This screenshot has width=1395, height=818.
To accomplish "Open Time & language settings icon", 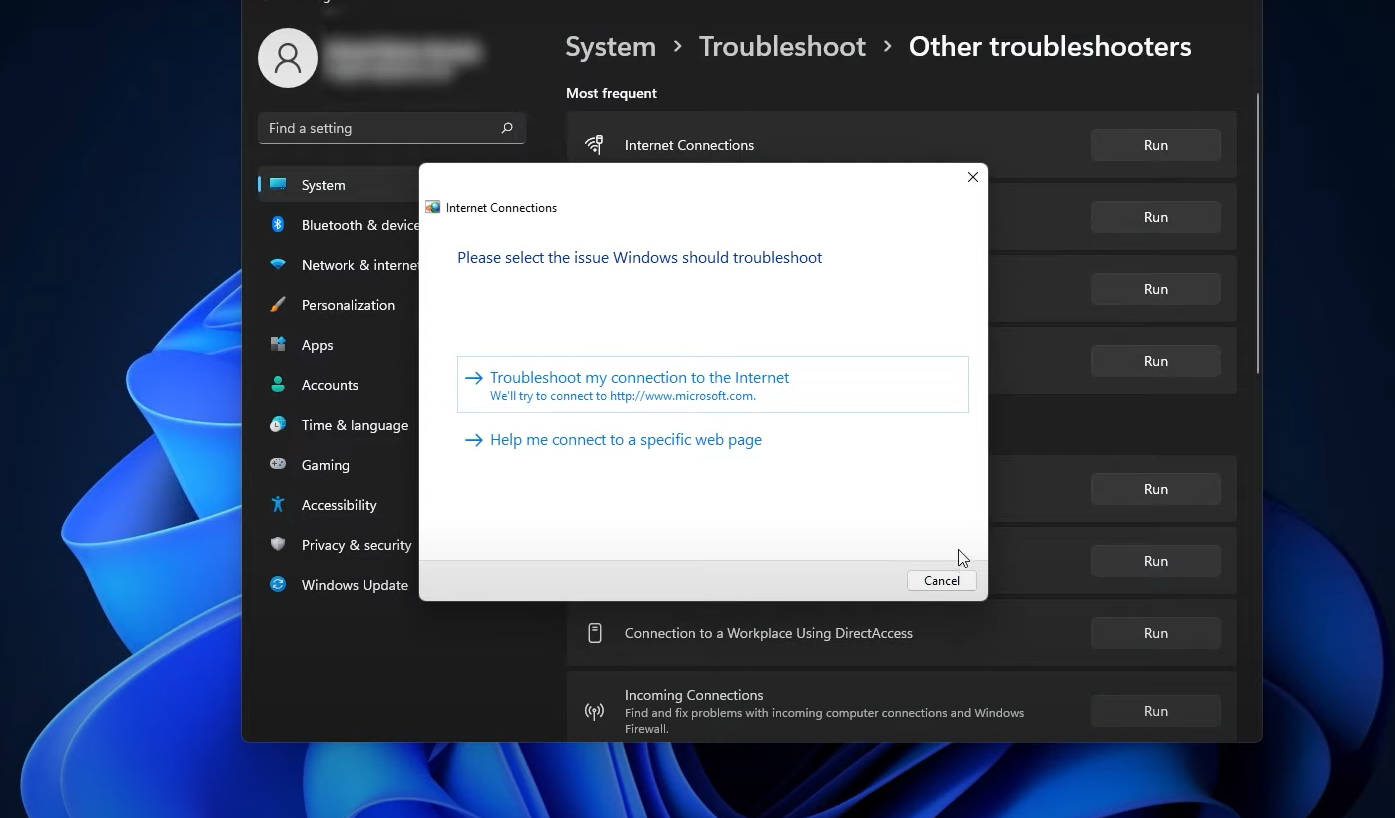I will (x=277, y=424).
